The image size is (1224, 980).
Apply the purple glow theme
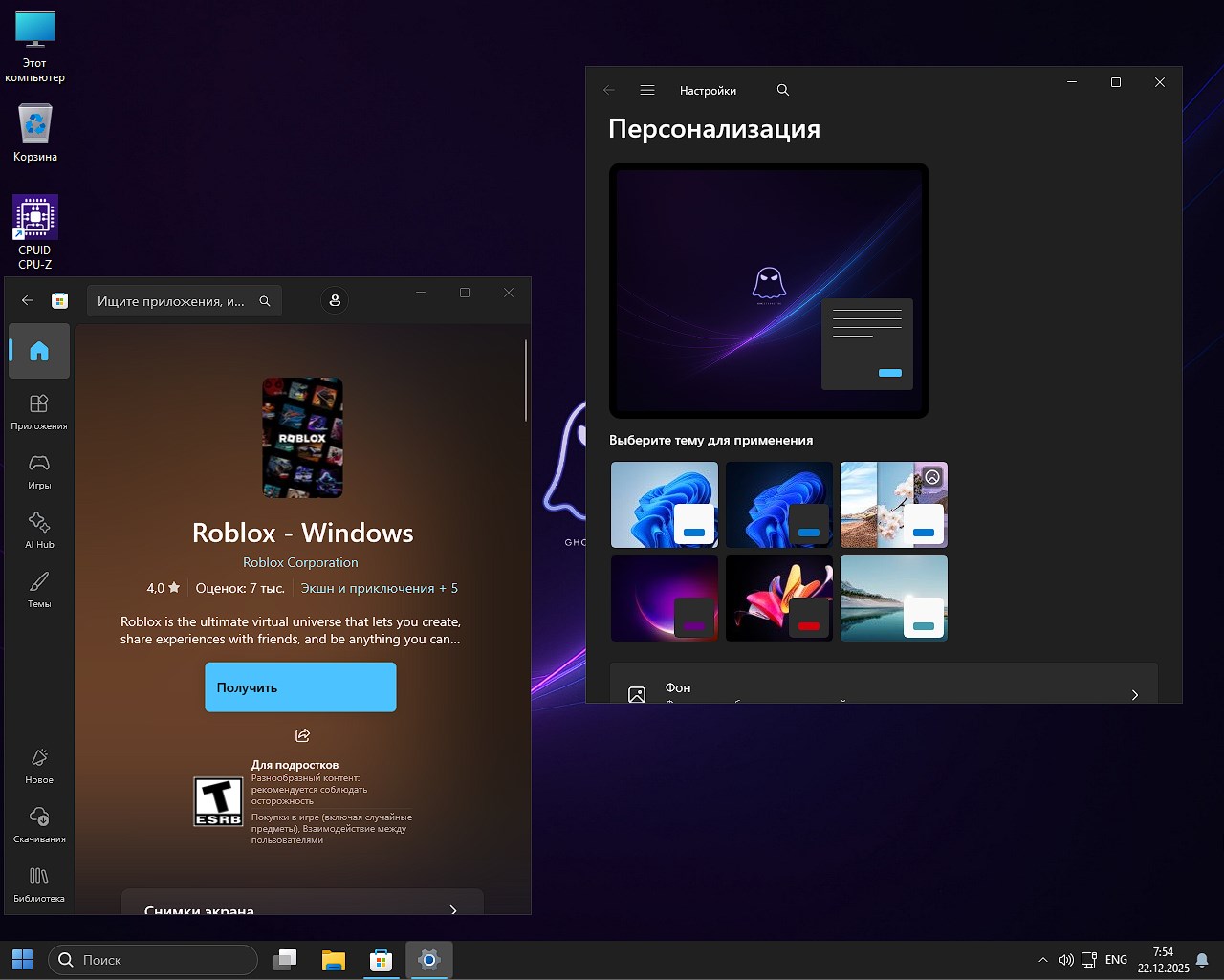[665, 599]
